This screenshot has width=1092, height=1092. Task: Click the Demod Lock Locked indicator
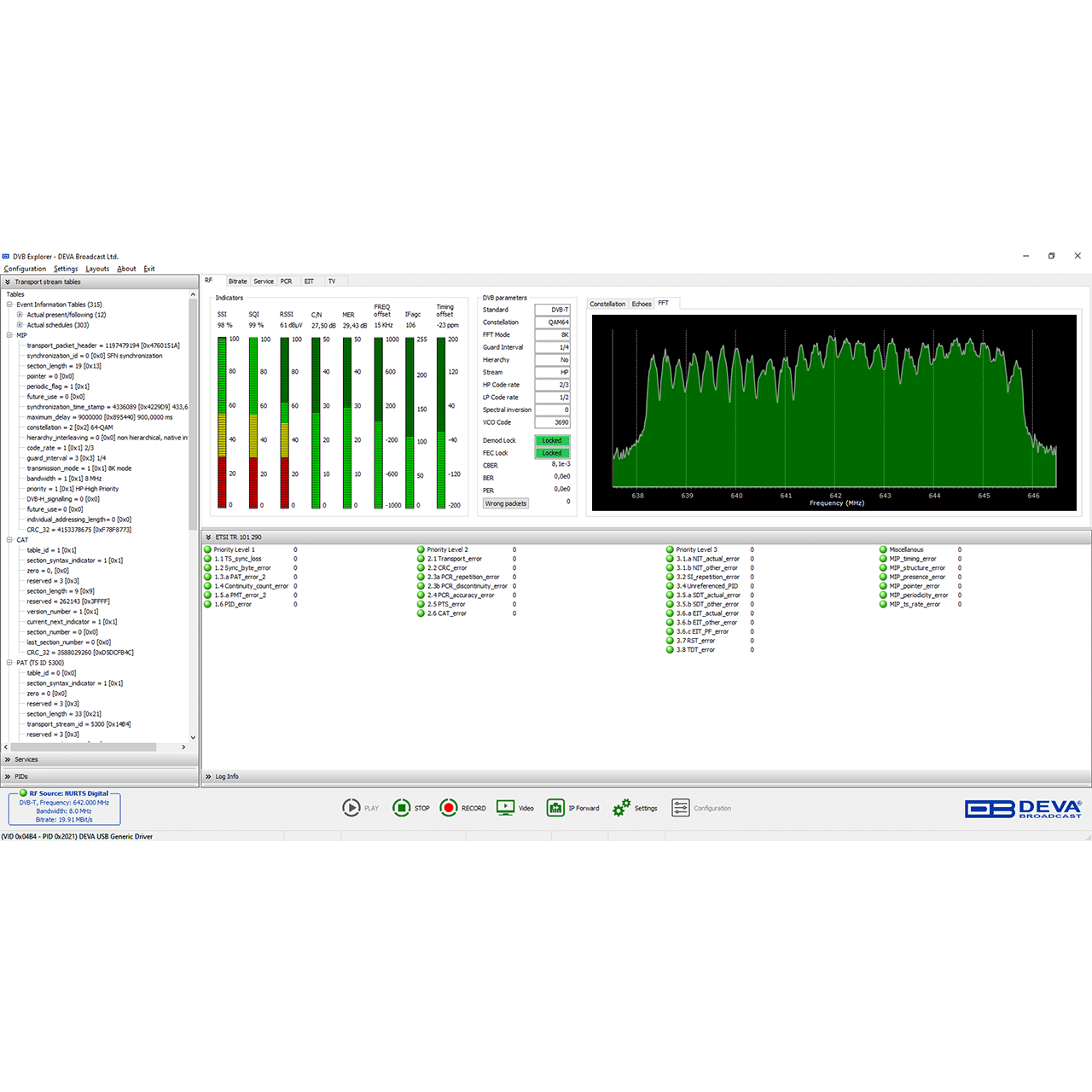[552, 441]
